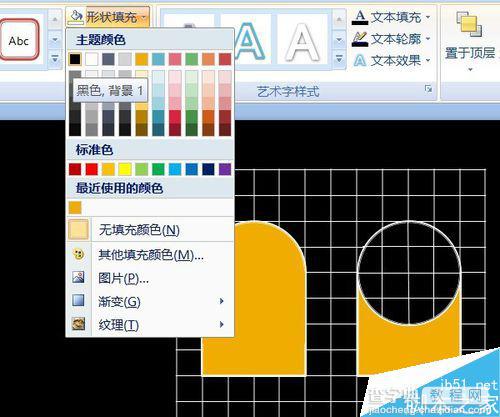
Task: Open the 文本轮廓 text outline dropdown
Action: [x=392, y=39]
